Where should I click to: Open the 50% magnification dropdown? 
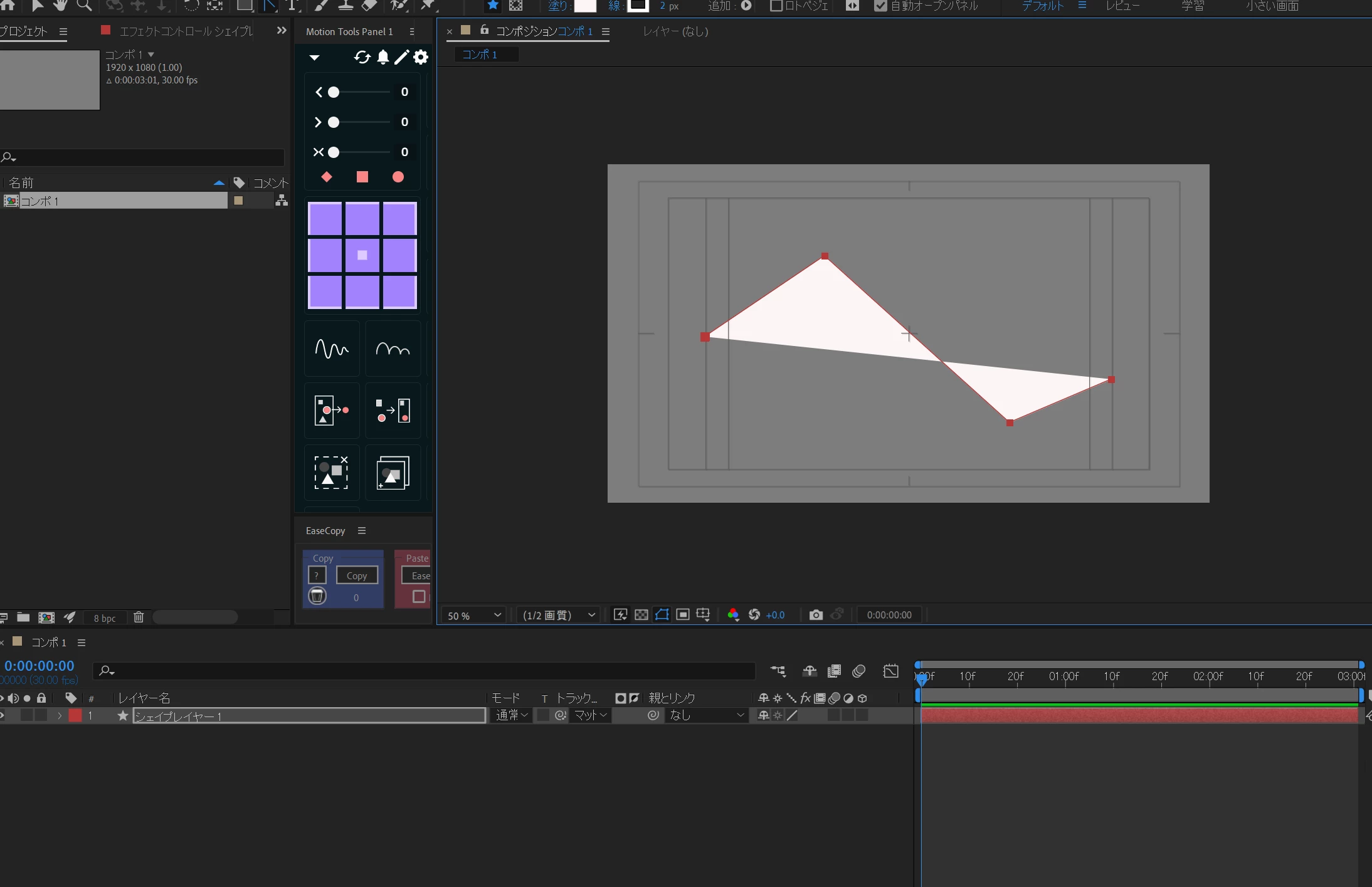click(x=475, y=616)
